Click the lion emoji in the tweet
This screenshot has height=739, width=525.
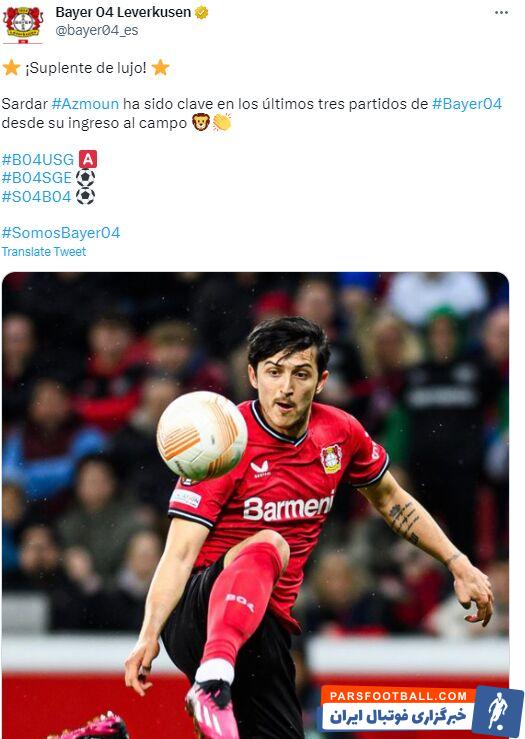[x=201, y=123]
